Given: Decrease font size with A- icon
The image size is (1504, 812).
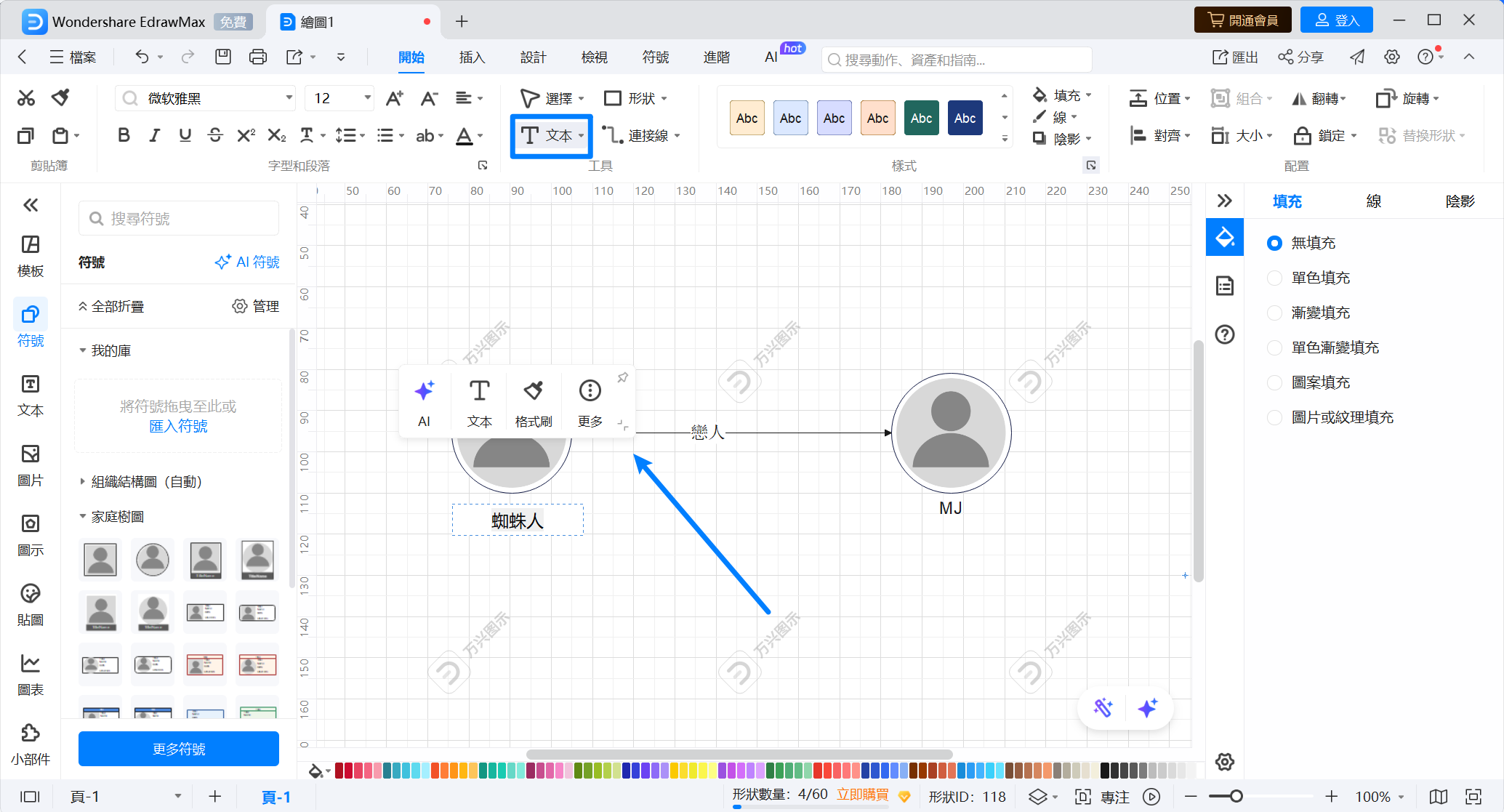Looking at the screenshot, I should pos(430,98).
